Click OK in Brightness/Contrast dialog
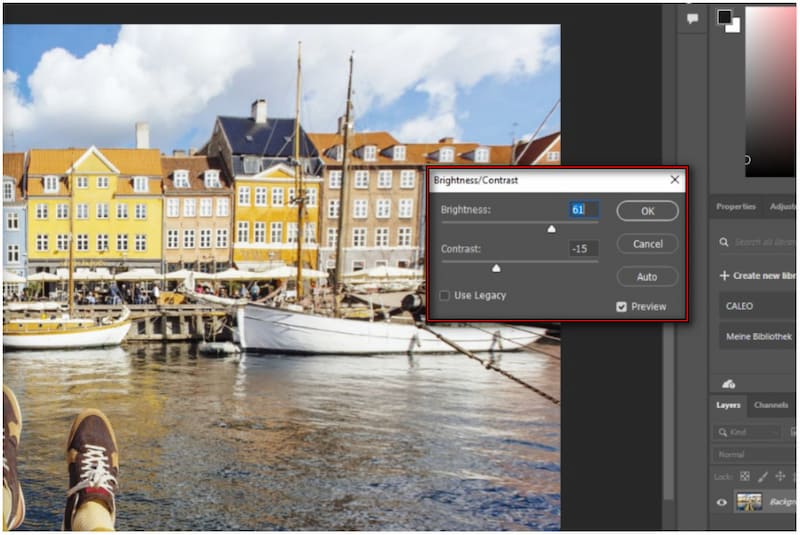 tap(647, 211)
